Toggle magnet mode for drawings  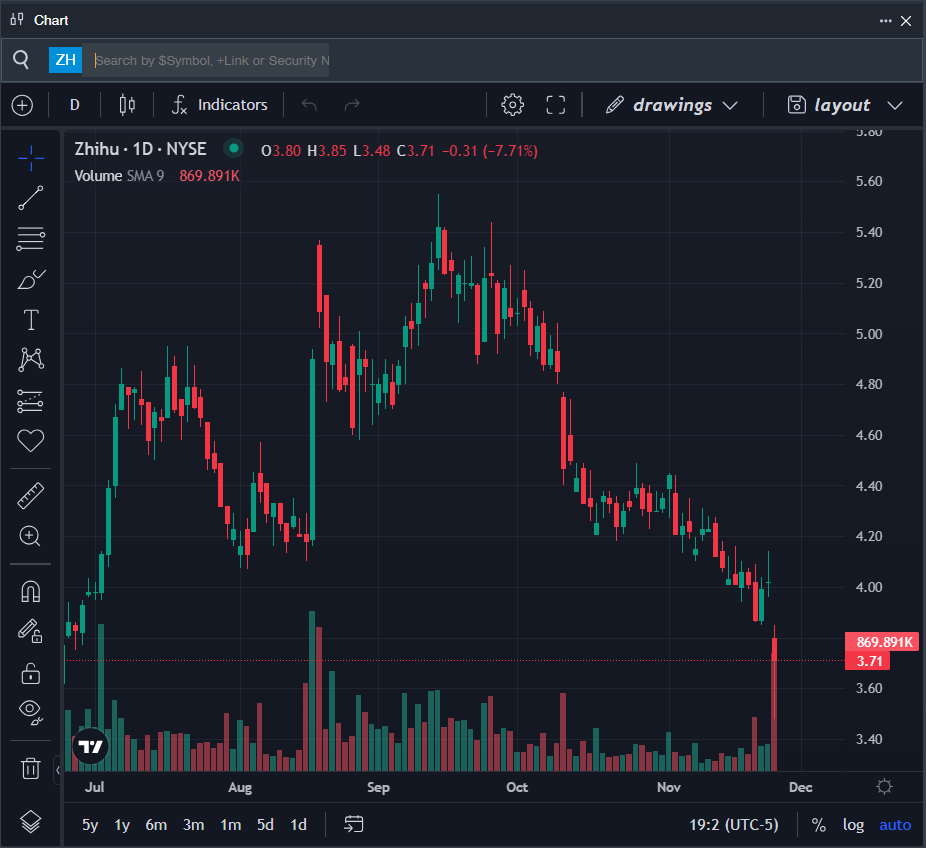[x=31, y=591]
